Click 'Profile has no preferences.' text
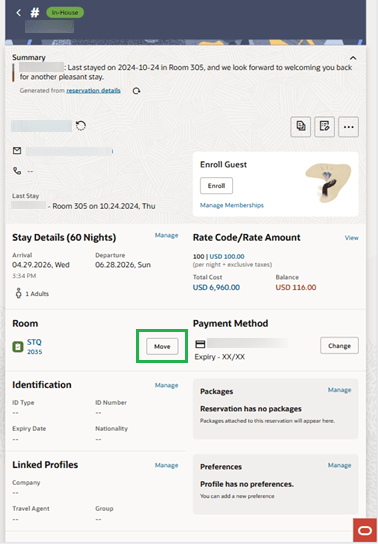Screen dimensions: 378x544 click(x=247, y=484)
